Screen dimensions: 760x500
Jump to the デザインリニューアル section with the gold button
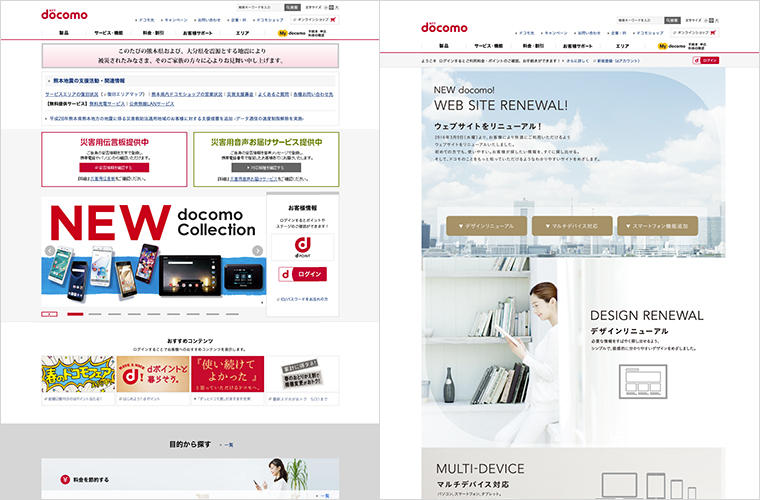point(487,226)
